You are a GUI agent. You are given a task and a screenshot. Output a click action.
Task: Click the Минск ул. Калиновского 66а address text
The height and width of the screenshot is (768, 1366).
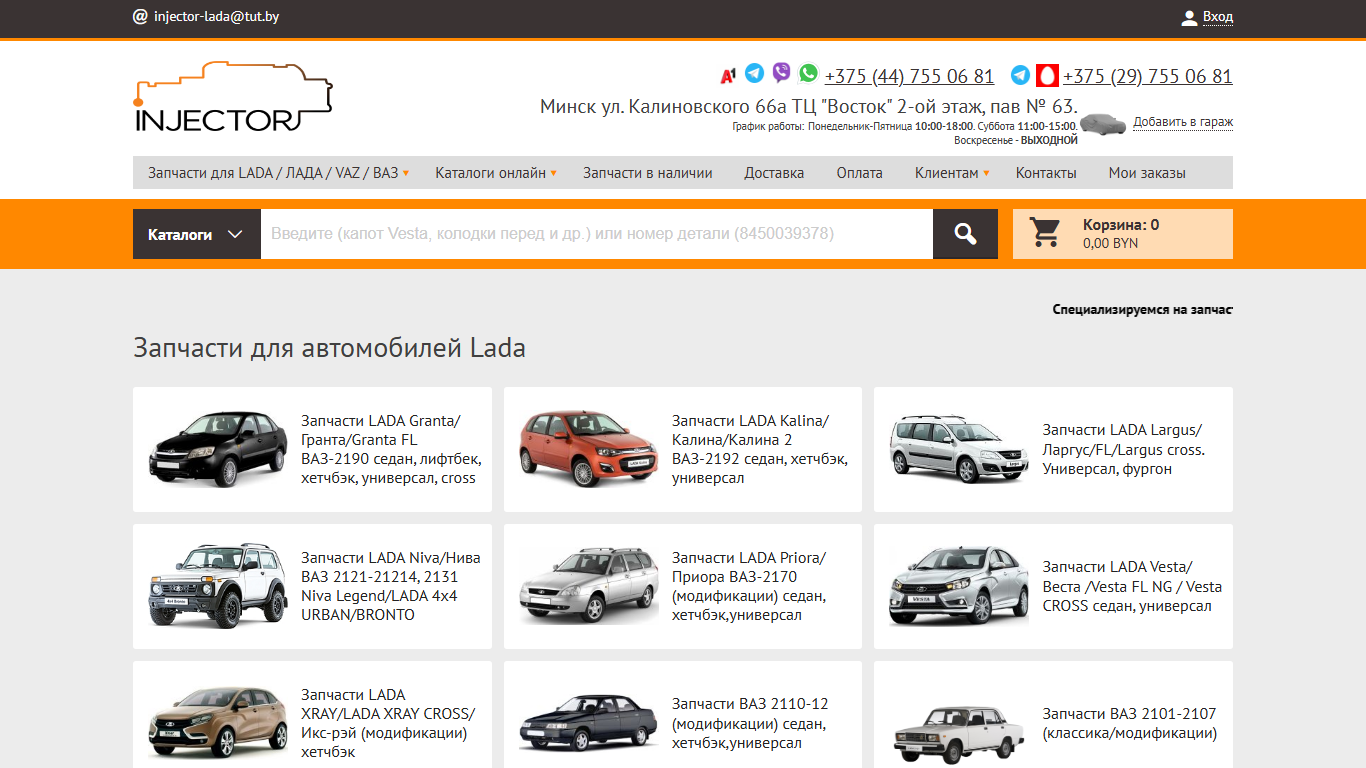point(808,106)
